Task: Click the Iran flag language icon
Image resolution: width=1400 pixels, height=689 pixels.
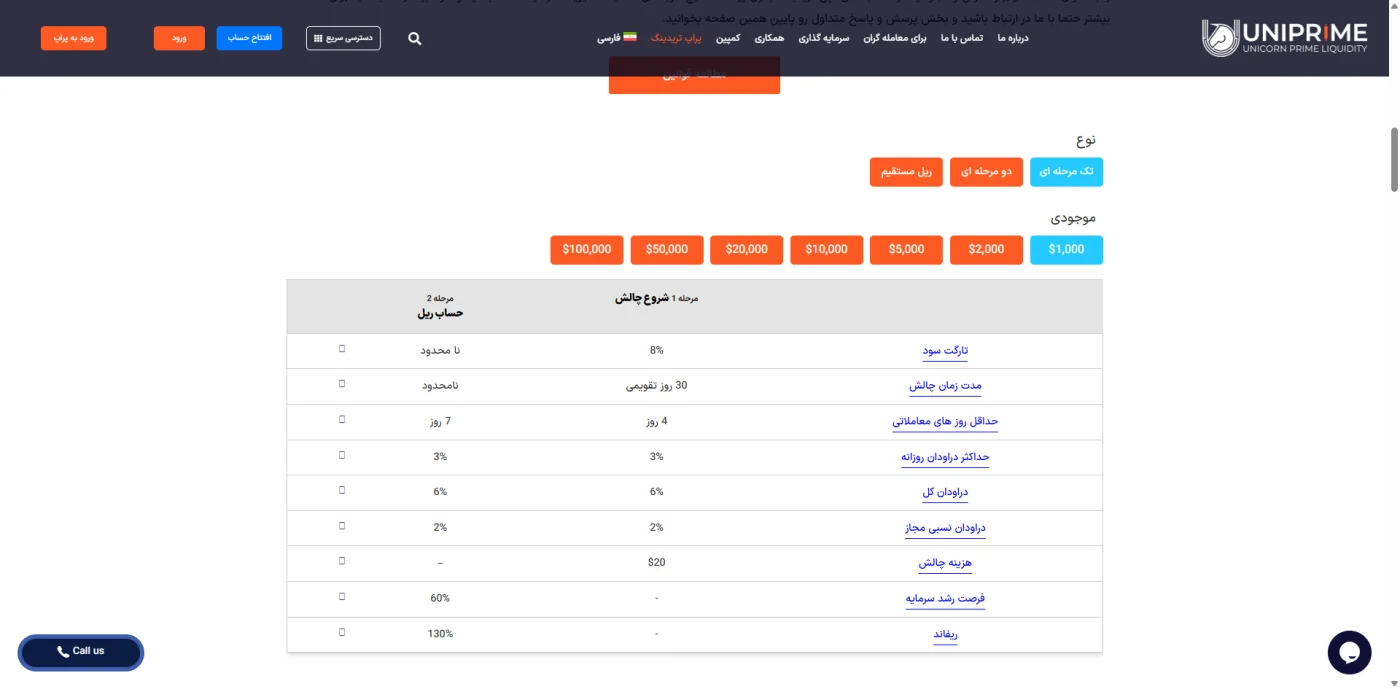Action: click(x=630, y=37)
